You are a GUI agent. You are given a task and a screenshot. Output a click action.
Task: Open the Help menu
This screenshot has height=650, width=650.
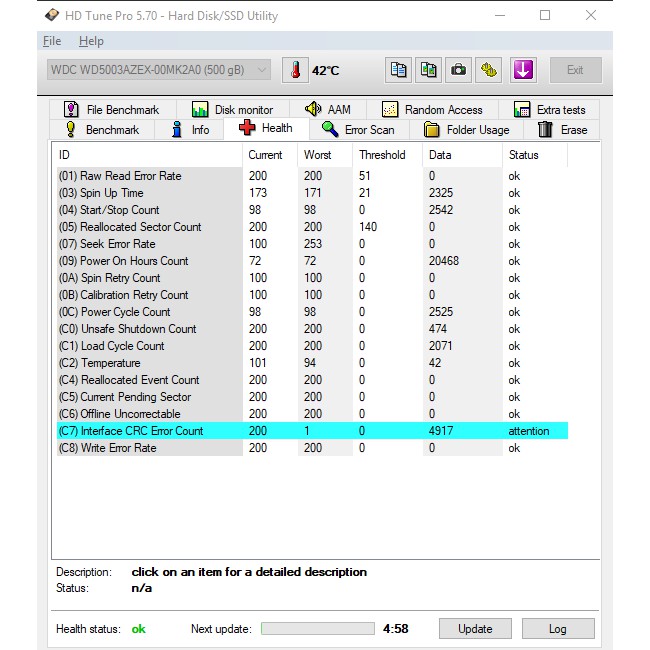click(91, 41)
